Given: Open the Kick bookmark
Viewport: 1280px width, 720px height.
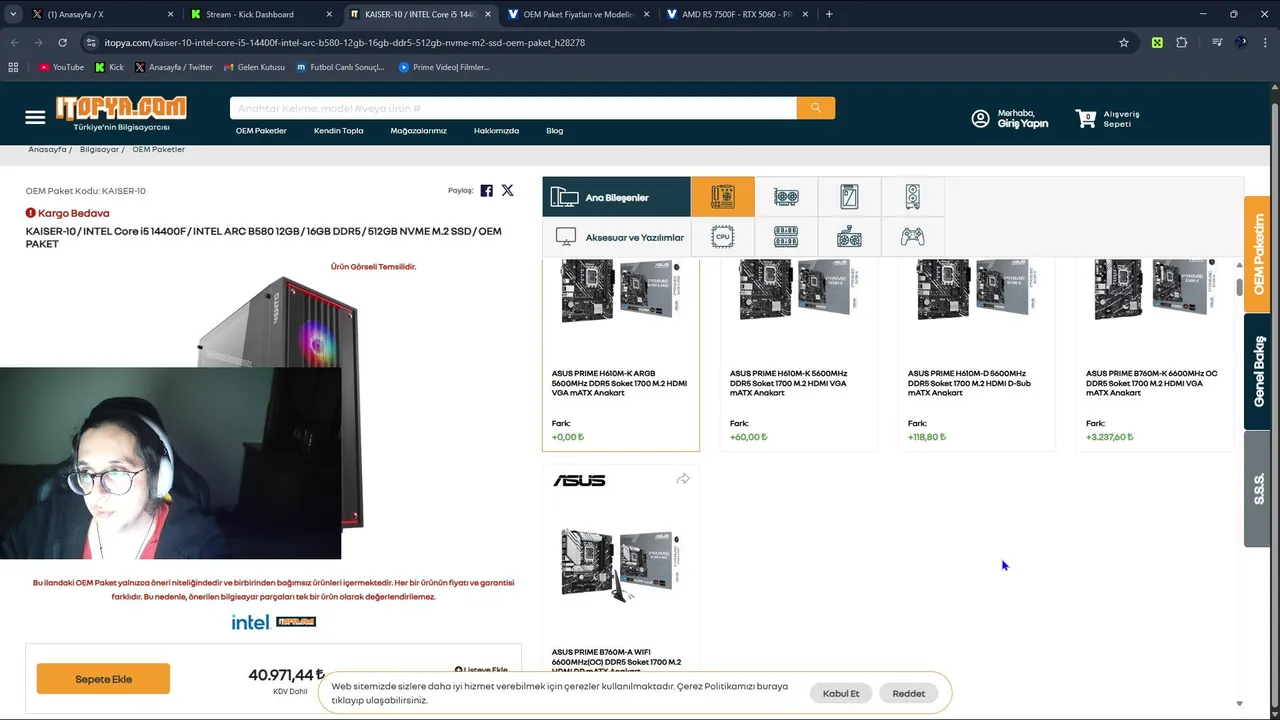Looking at the screenshot, I should [x=110, y=67].
